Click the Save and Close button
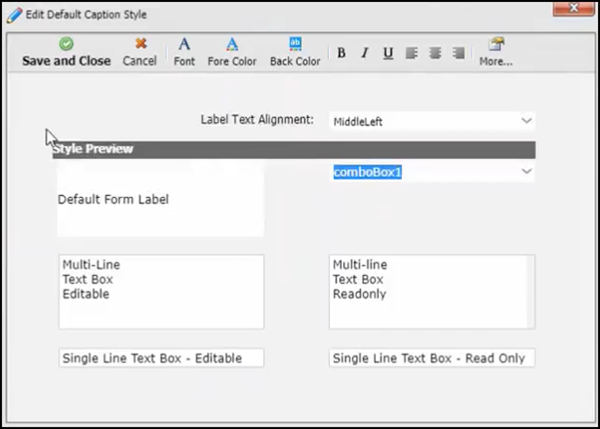 click(66, 52)
